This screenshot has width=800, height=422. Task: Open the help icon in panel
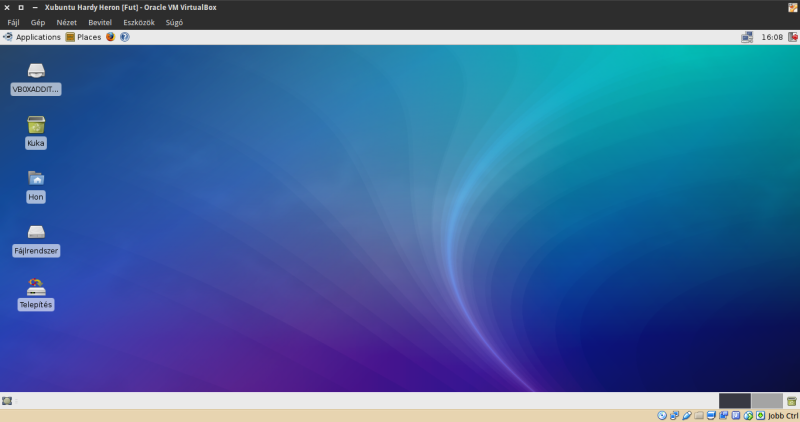pyautogui.click(x=124, y=37)
